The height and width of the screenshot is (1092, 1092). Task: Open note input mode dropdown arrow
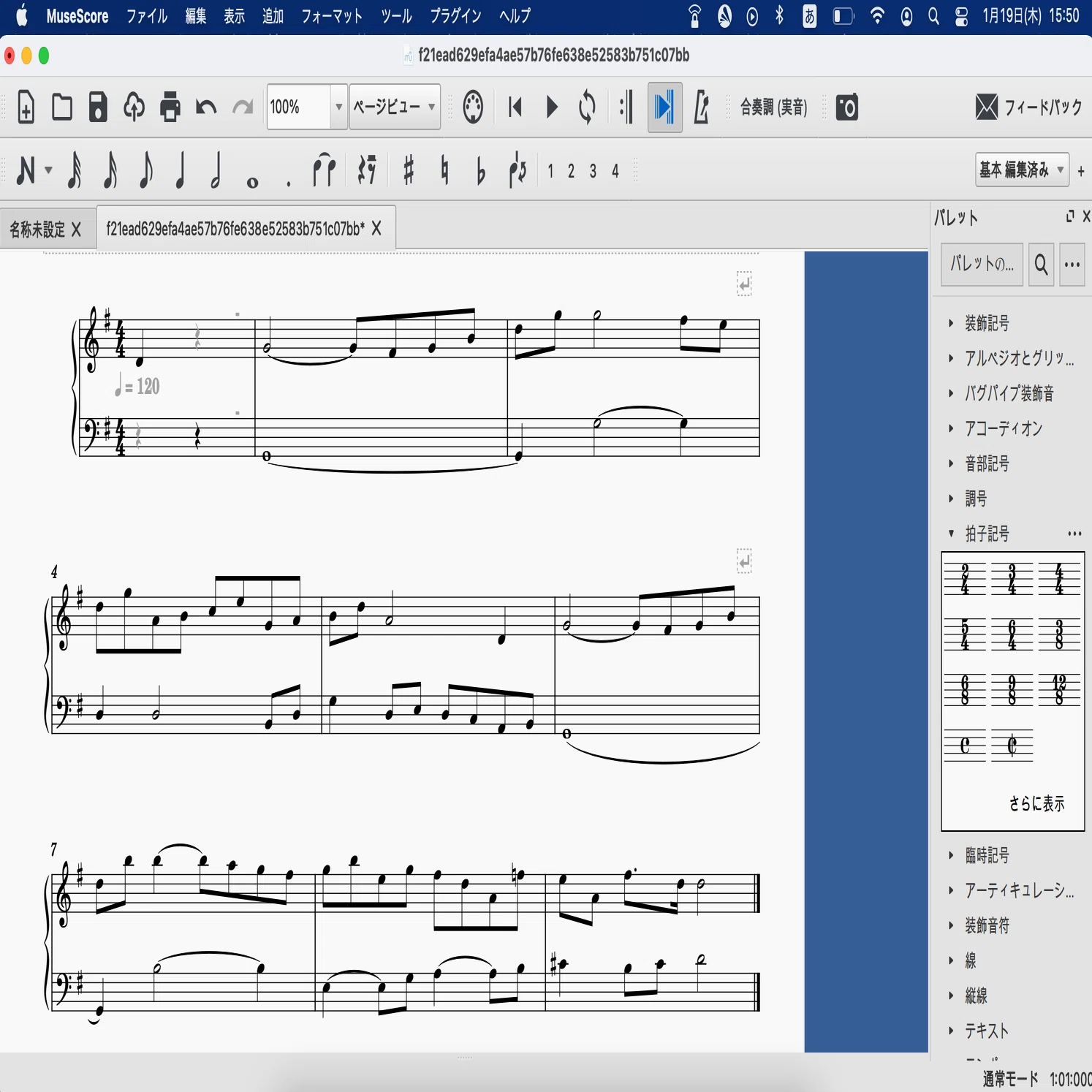(x=48, y=170)
